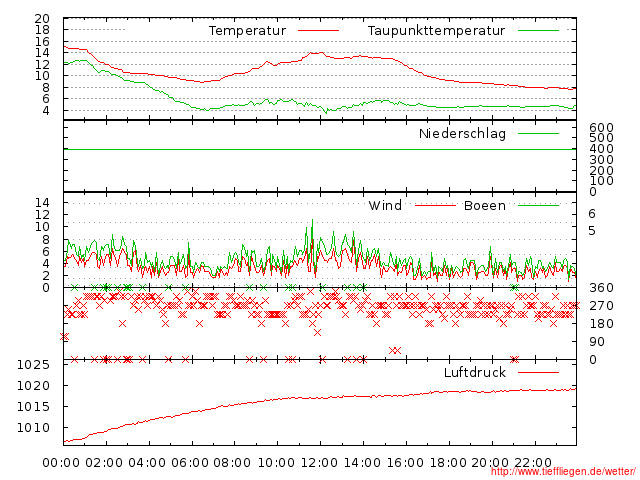Click the 20:00 time axis label
The width and height of the screenshot is (640, 480).
(x=490, y=463)
